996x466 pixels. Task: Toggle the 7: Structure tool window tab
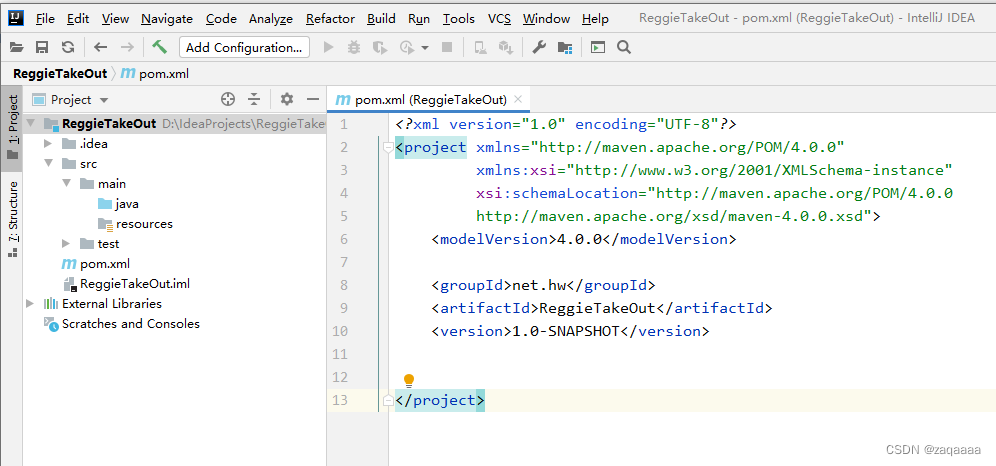click(13, 220)
